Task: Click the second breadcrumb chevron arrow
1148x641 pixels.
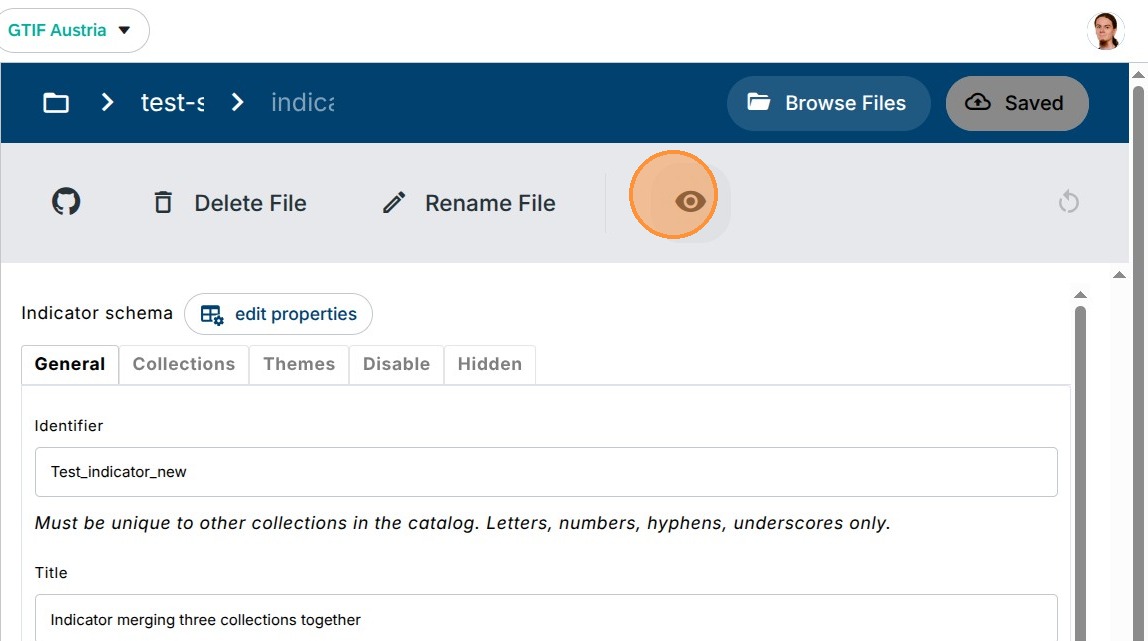Action: pos(237,103)
